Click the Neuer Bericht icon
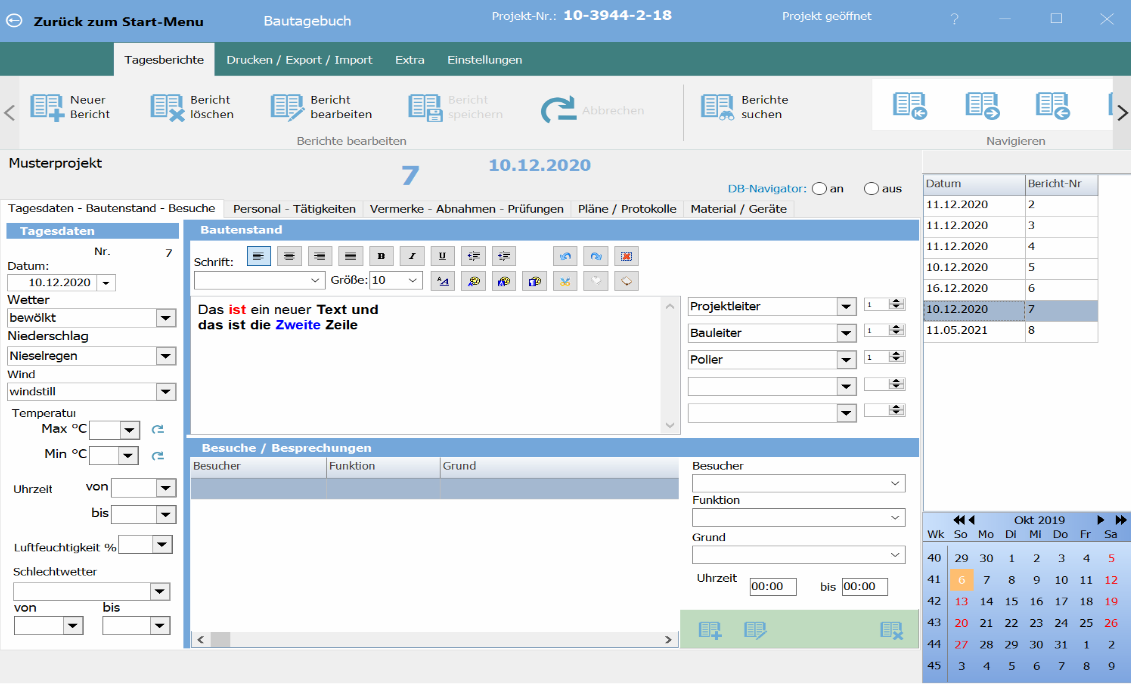Viewport: 1131px width, 685px height. (x=47, y=107)
